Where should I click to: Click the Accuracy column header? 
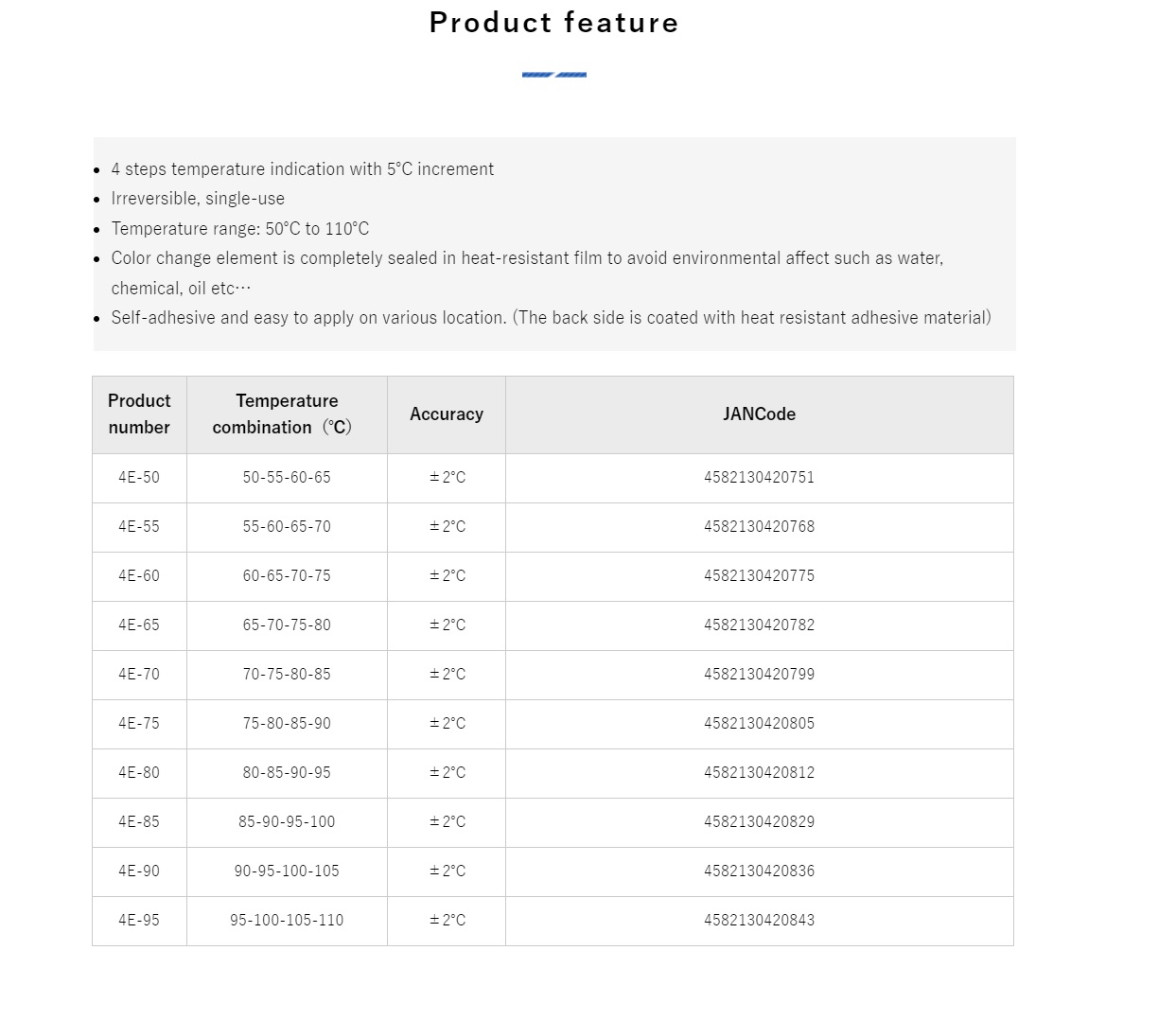pyautogui.click(x=447, y=414)
